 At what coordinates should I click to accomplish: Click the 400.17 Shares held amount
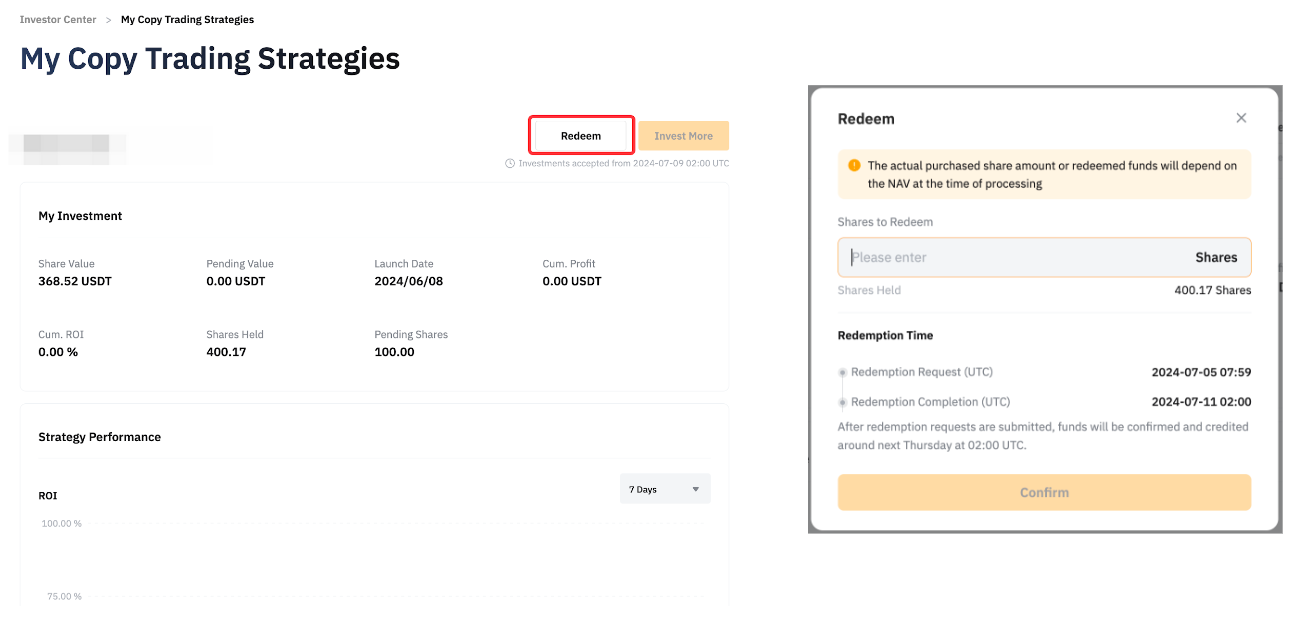(x=1212, y=290)
